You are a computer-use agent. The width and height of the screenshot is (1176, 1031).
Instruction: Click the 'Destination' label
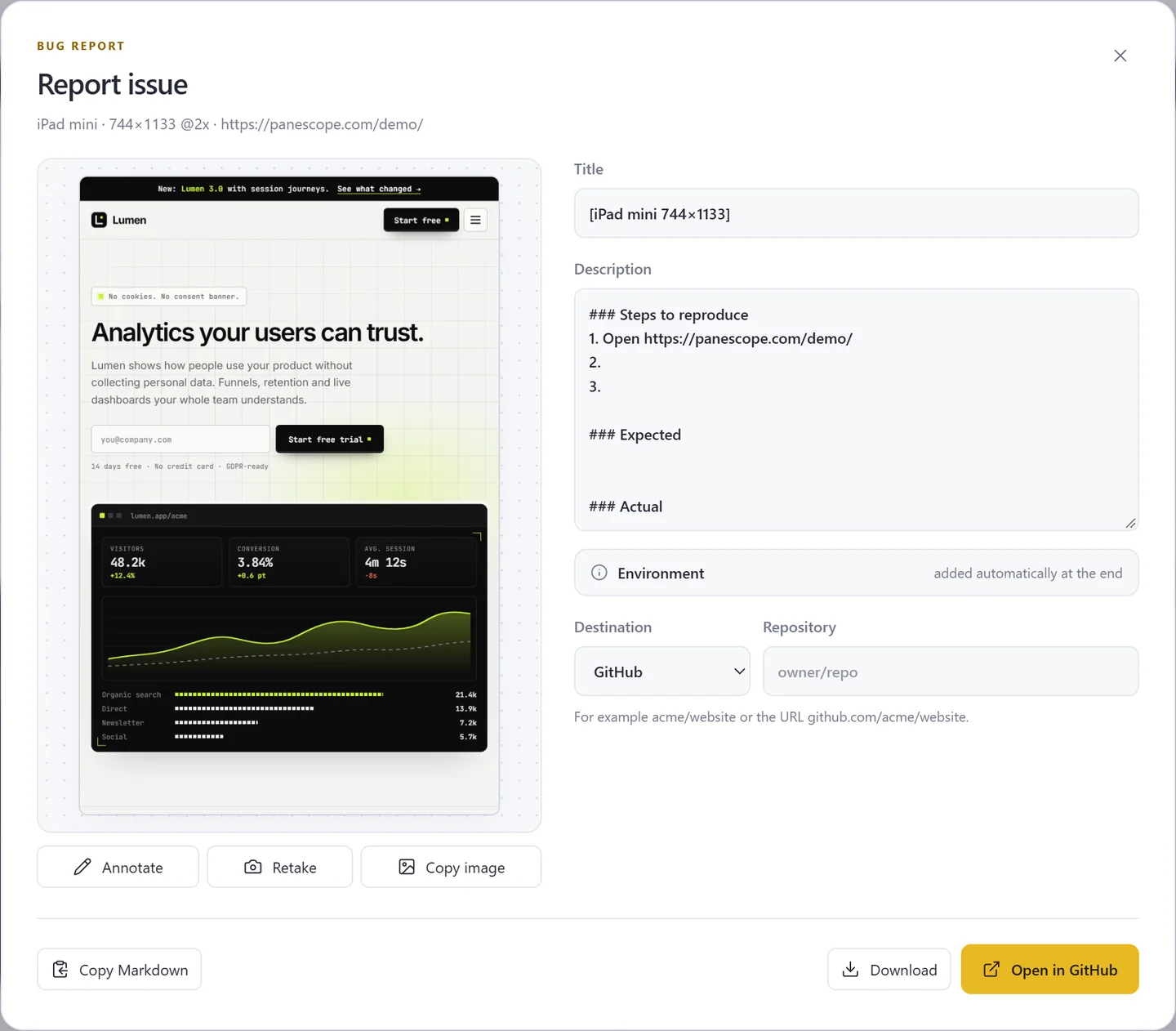pos(612,627)
